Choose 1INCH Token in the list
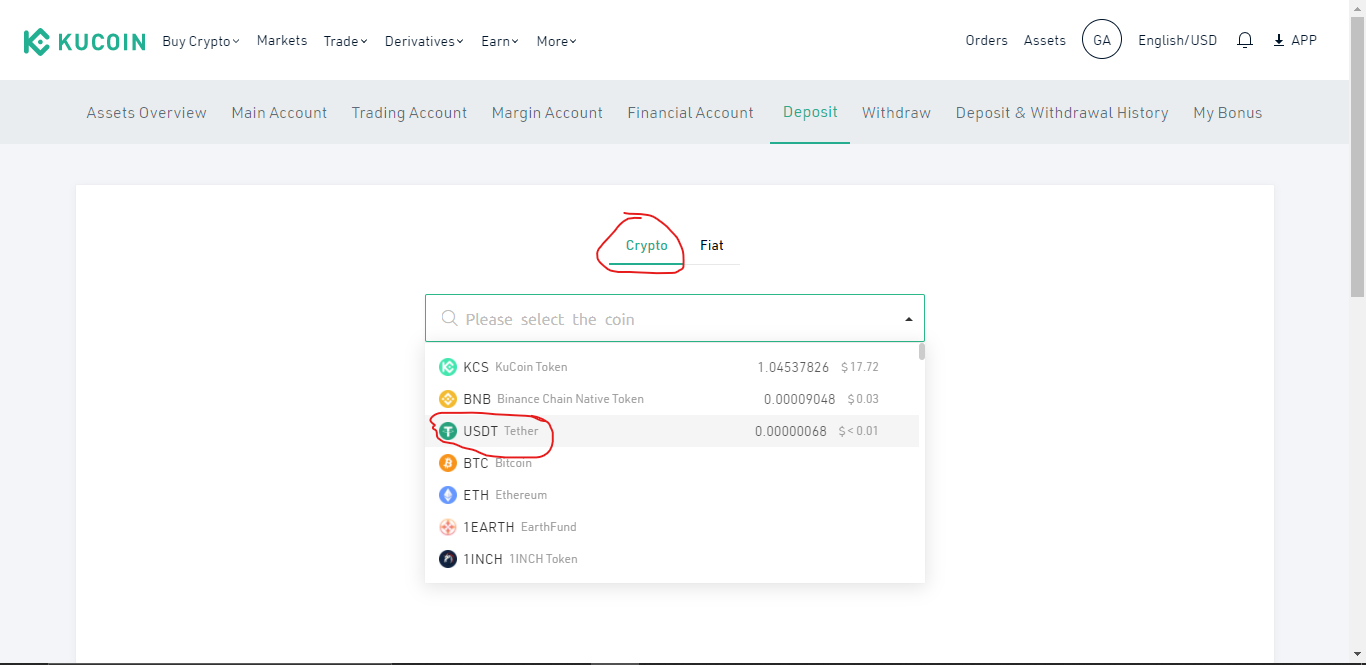This screenshot has height=665, width=1366. click(672, 559)
